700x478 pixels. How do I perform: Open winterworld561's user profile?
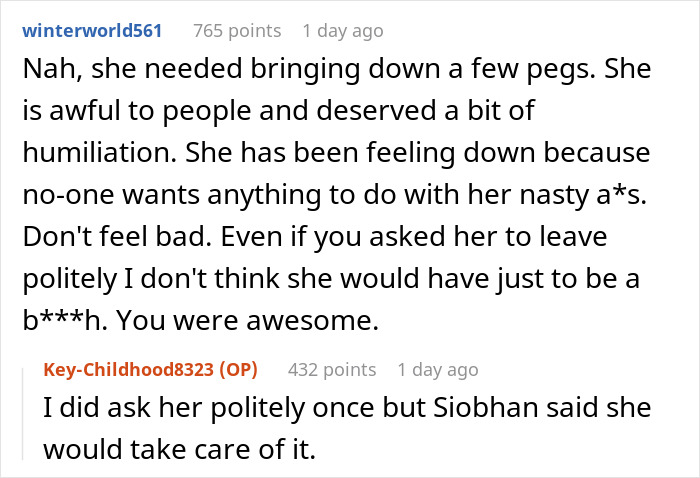(92, 31)
